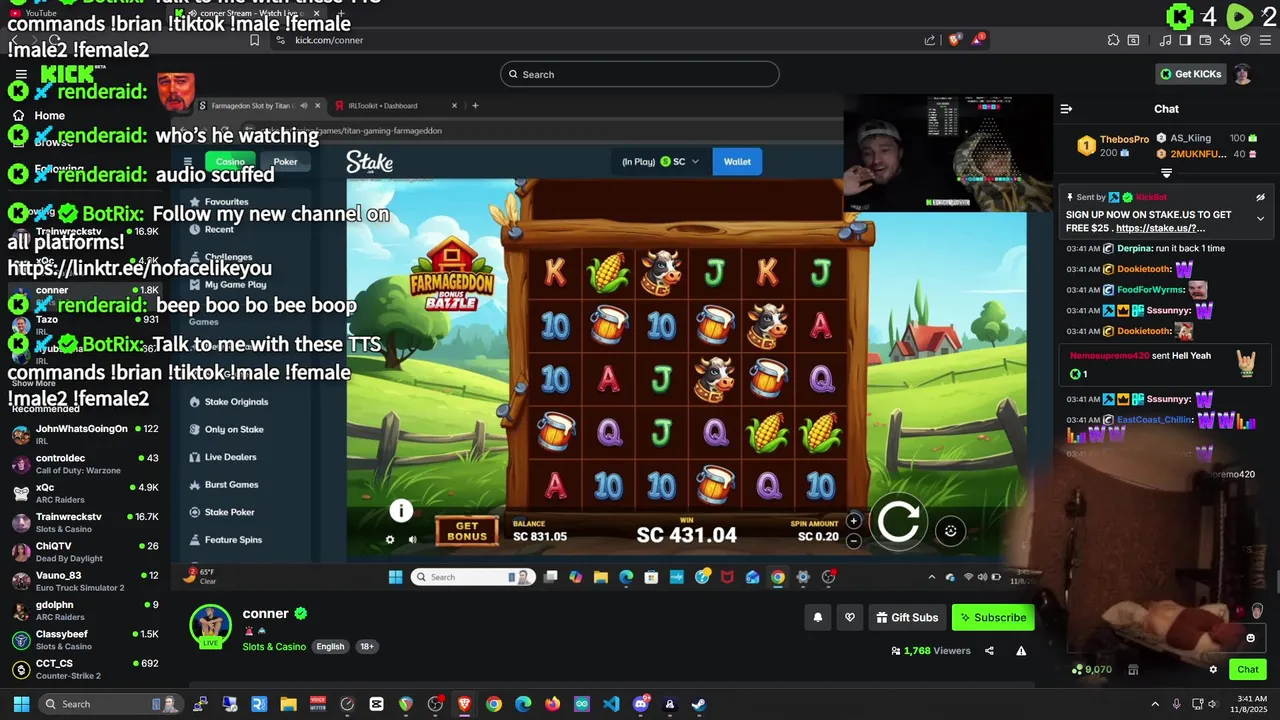This screenshot has height=720, width=1280.
Task: Open chat settings gear icon
Action: pos(1213,670)
